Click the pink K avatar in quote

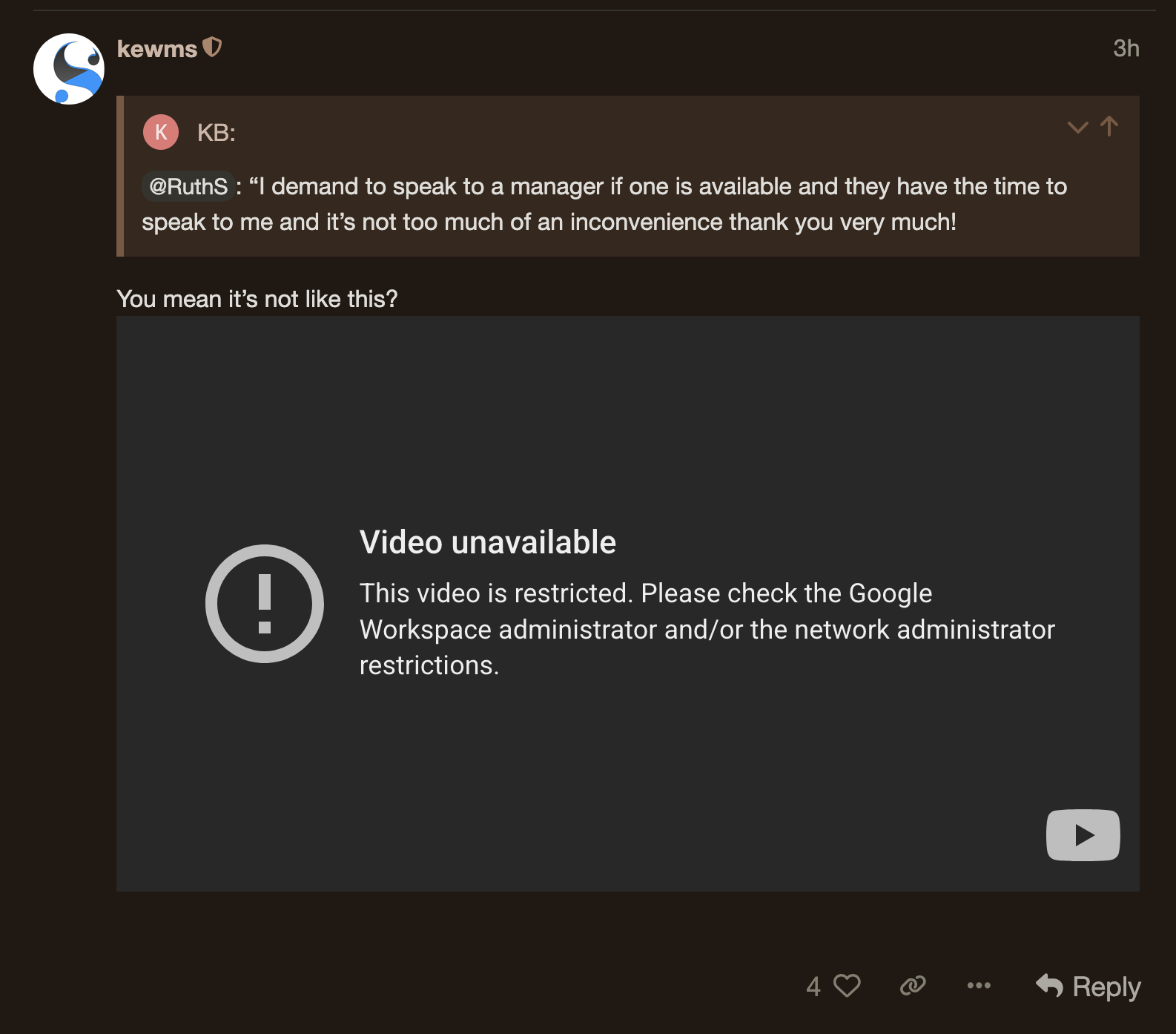[161, 132]
